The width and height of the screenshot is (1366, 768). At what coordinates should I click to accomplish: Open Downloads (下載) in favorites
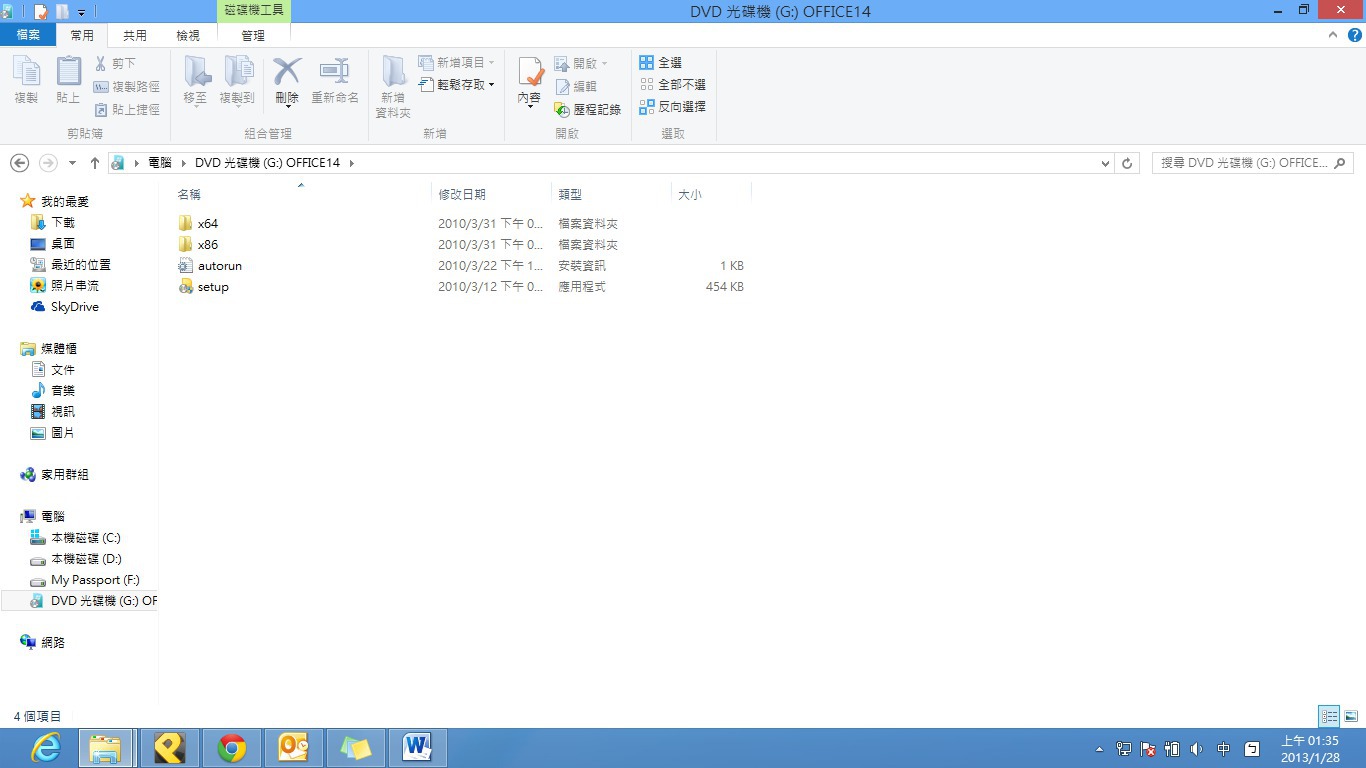tap(52, 223)
